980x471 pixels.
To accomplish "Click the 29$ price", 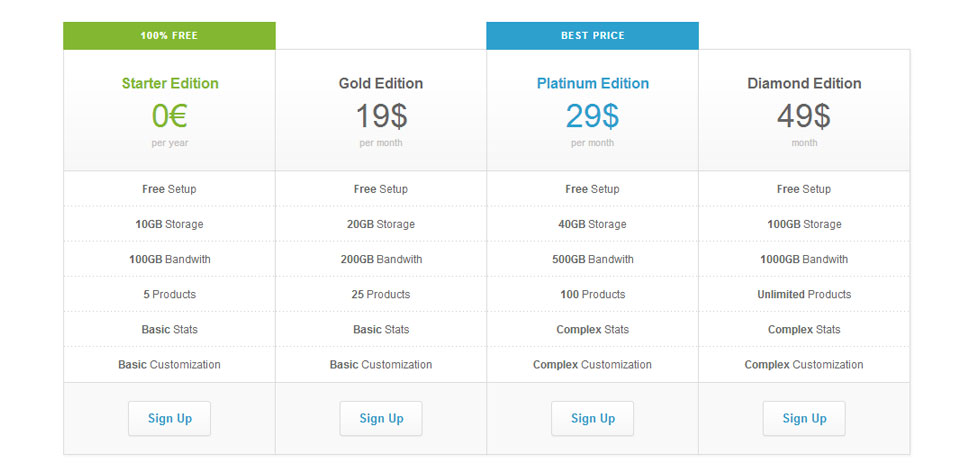I will pyautogui.click(x=592, y=116).
